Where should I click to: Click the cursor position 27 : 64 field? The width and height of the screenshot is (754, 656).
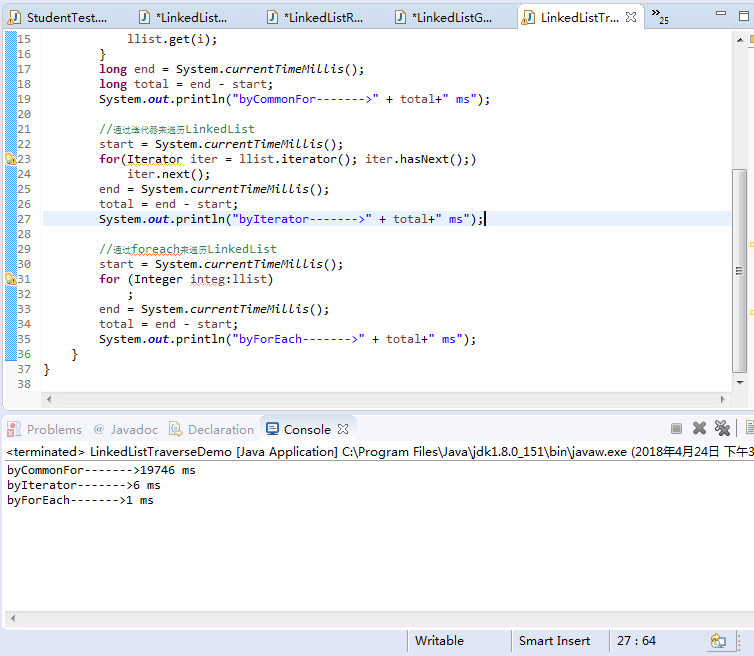tap(636, 641)
